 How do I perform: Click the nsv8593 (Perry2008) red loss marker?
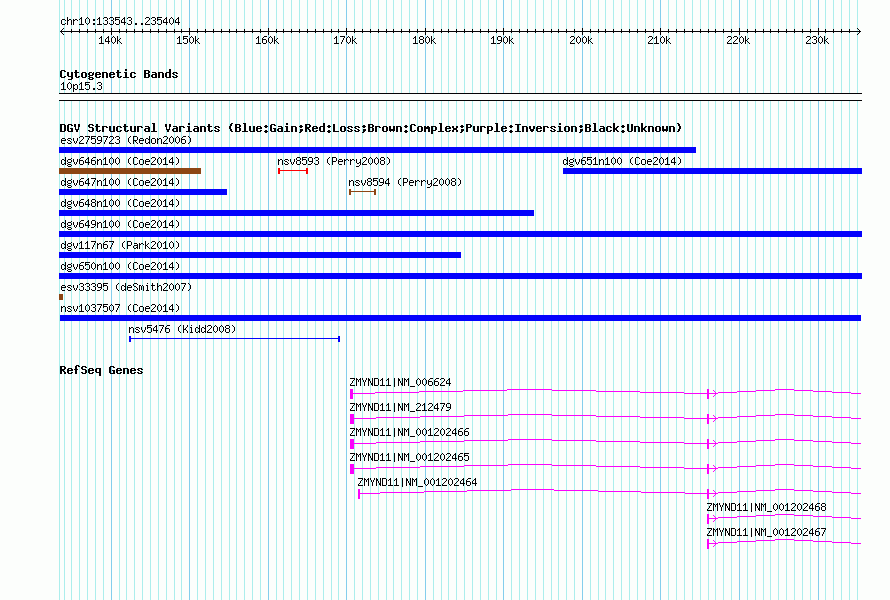[x=293, y=171]
